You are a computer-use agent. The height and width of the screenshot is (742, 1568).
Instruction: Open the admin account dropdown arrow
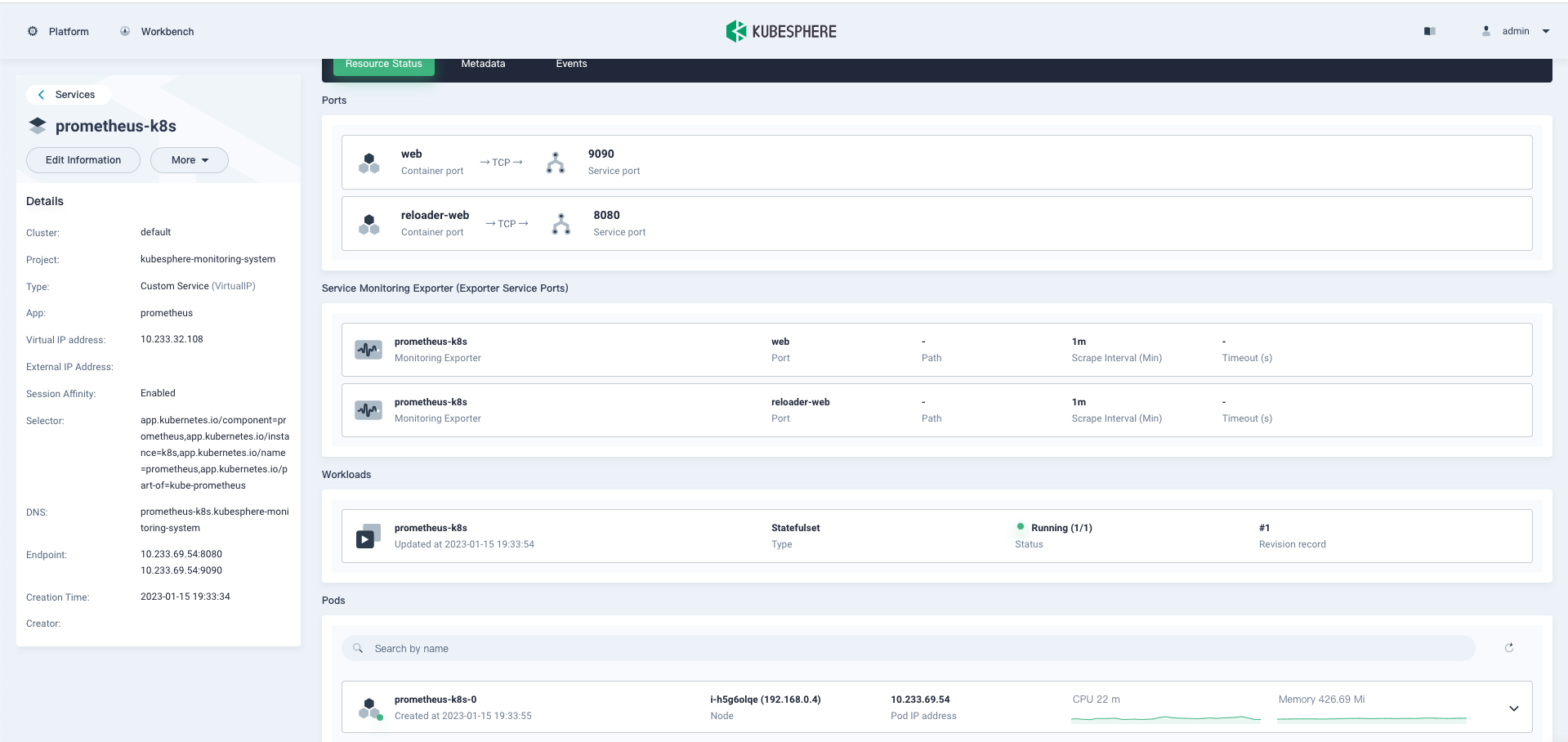coord(1546,31)
